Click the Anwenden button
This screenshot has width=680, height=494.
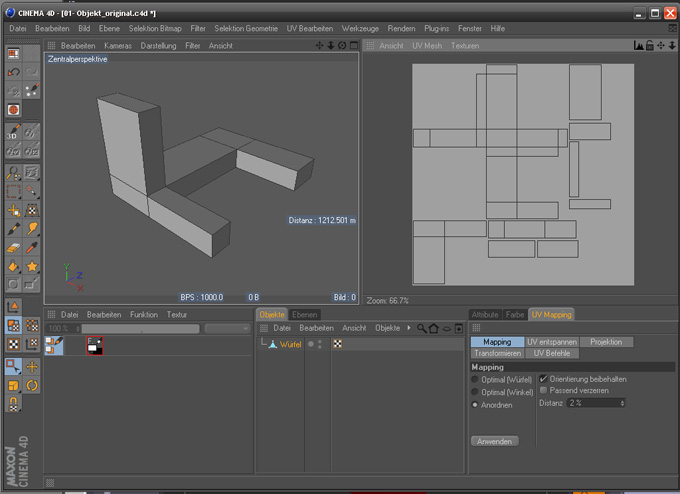coord(494,441)
